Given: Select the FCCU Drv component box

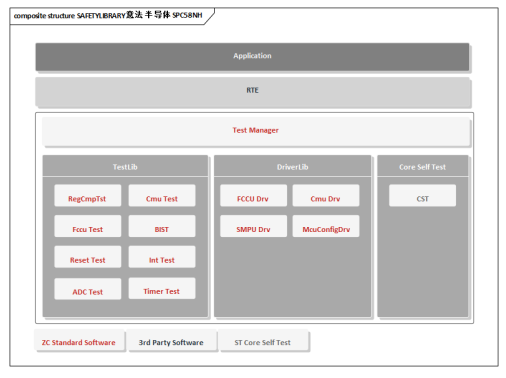Looking at the screenshot, I should pos(253,196).
